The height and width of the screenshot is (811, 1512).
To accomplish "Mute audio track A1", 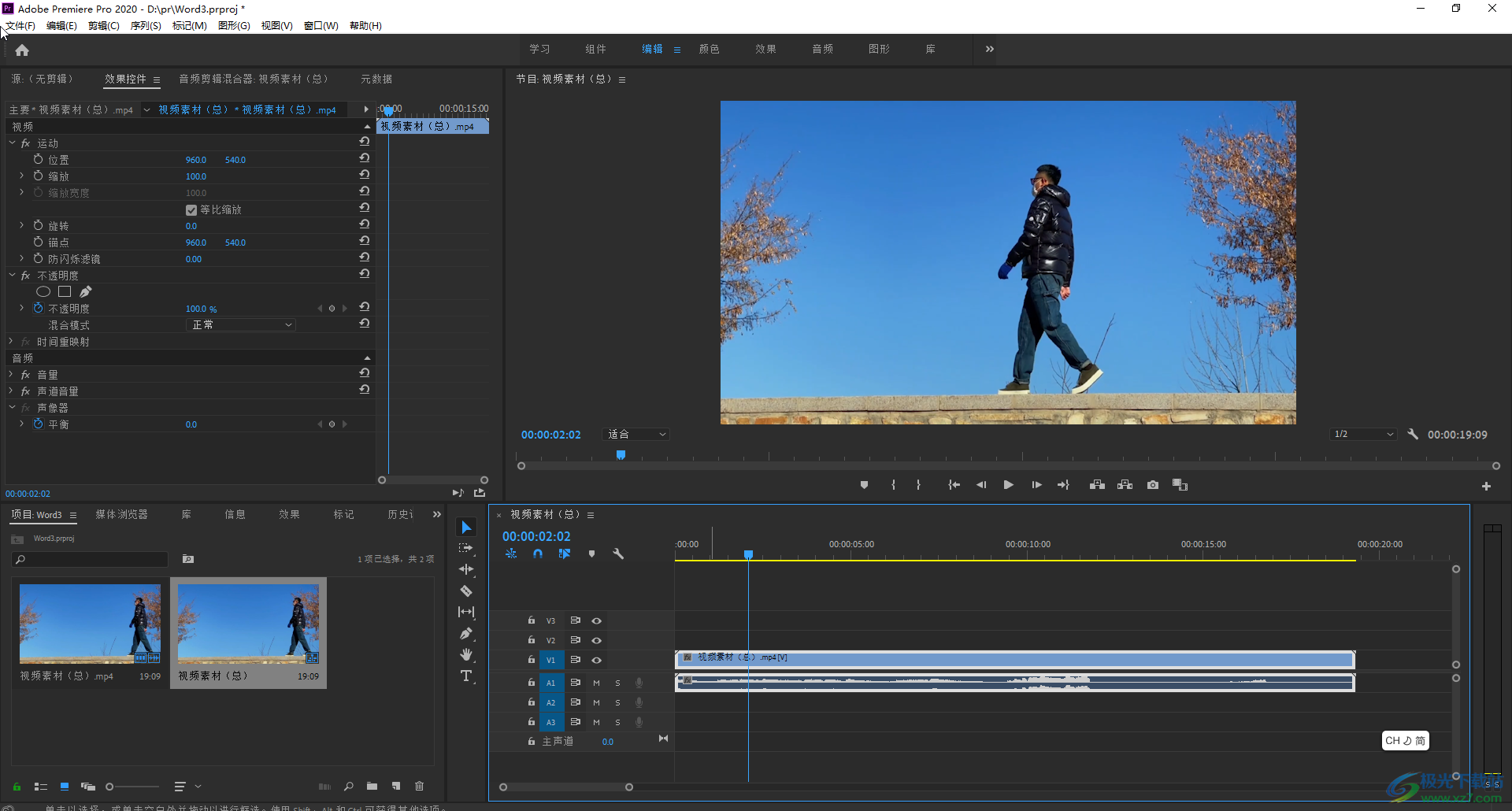I will (596, 683).
